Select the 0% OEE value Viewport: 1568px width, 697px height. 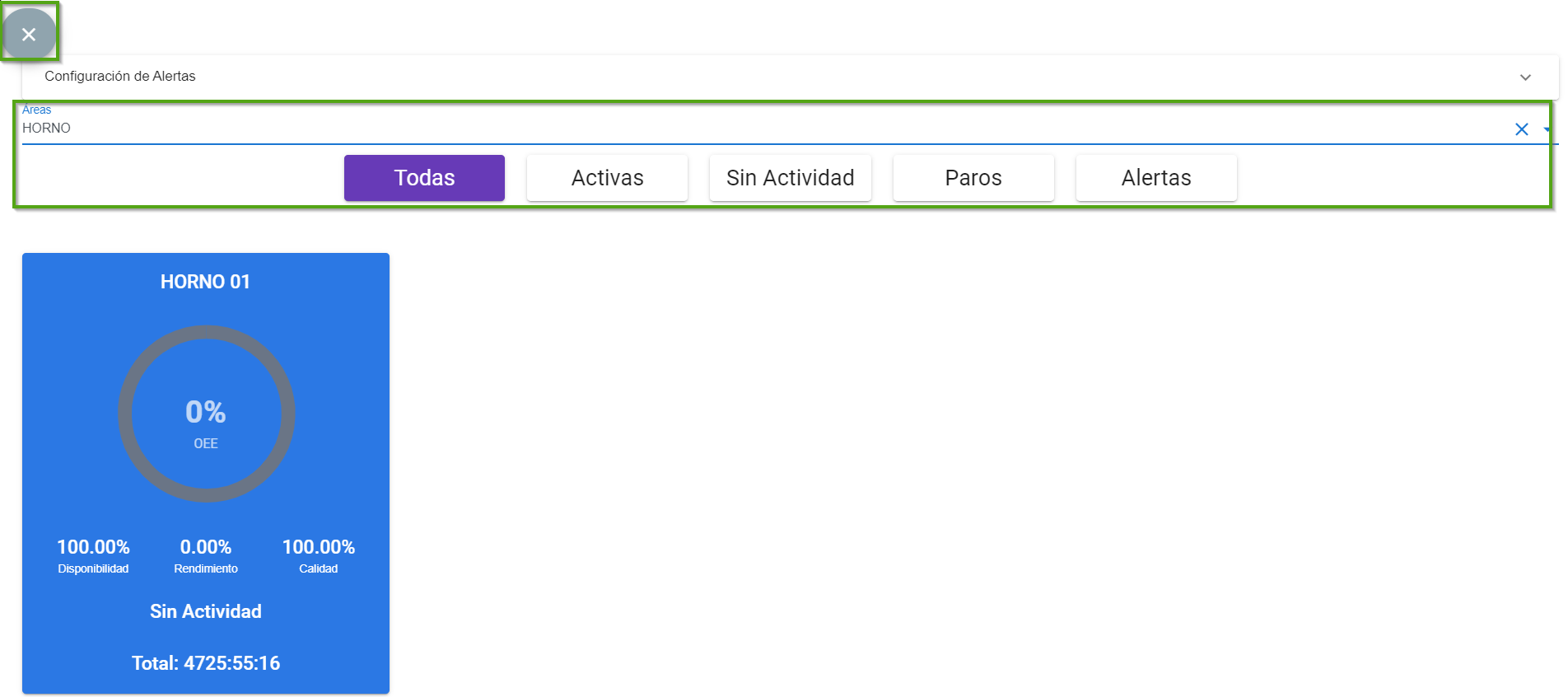pyautogui.click(x=205, y=412)
